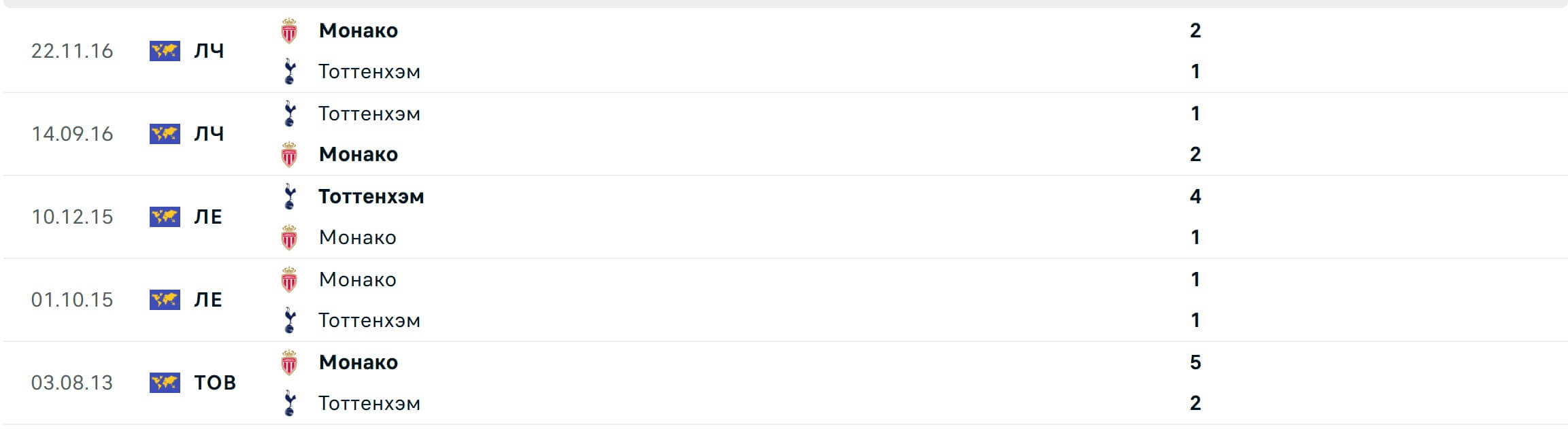Image resolution: width=1568 pixels, height=429 pixels.
Task: Click the world flag icon beside 03.08.13
Action: [x=165, y=383]
